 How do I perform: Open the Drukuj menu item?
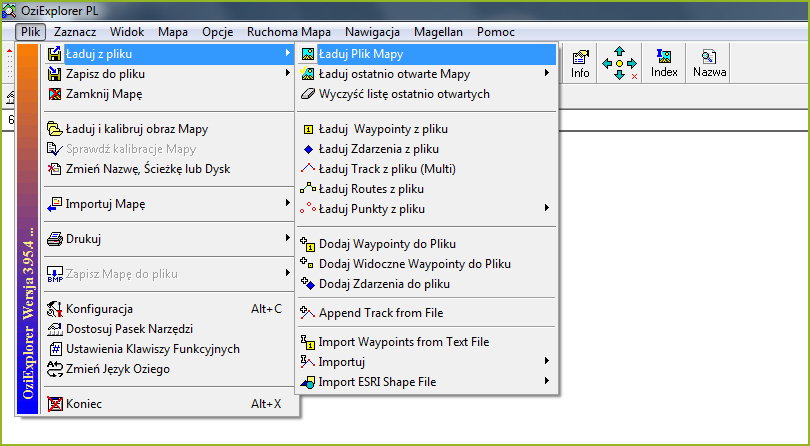point(170,239)
